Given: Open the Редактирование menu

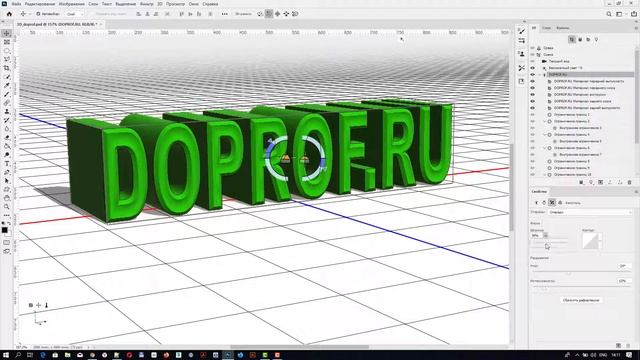Looking at the screenshot, I should [40, 4].
